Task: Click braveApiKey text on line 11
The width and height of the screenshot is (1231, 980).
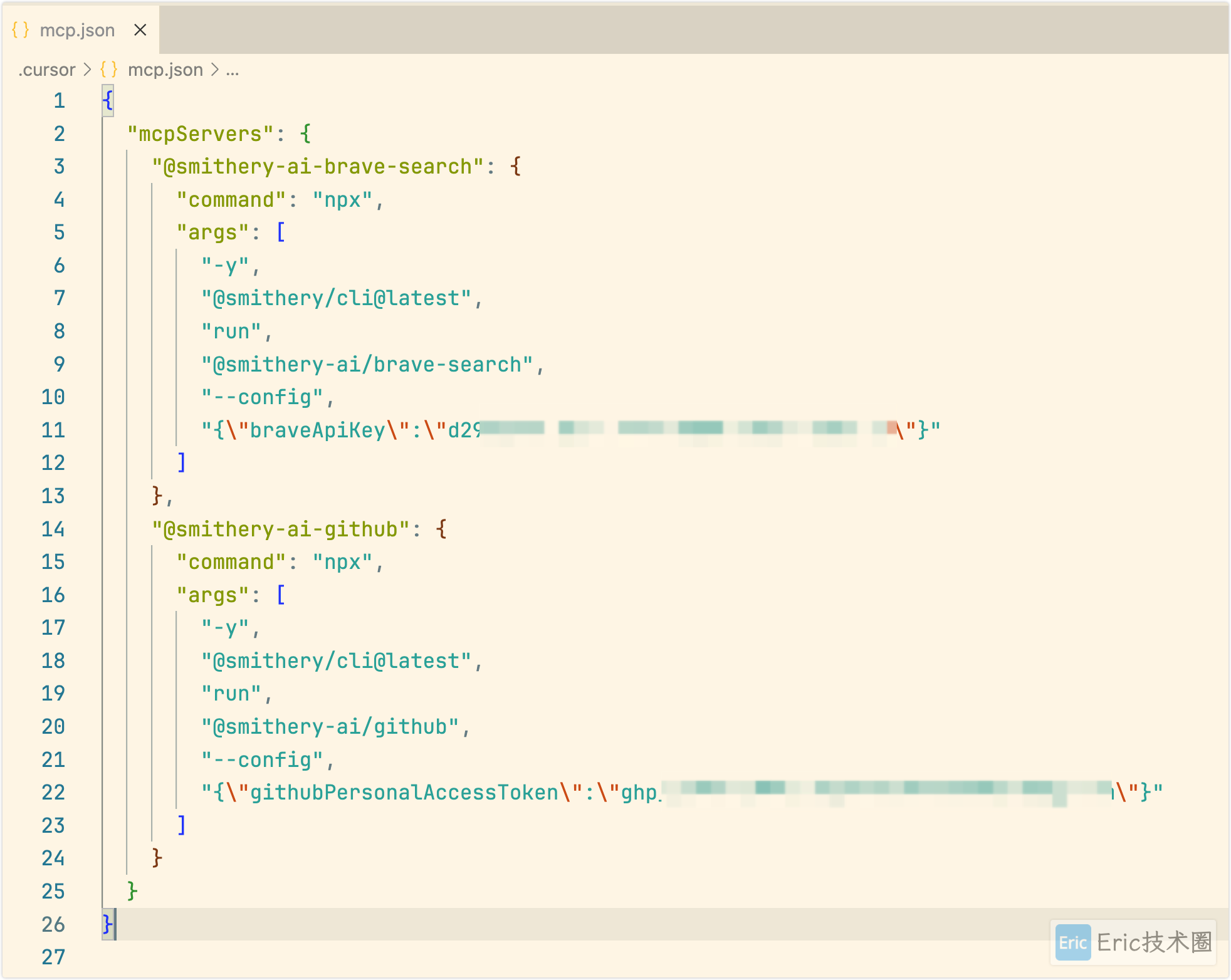Action: click(317, 430)
